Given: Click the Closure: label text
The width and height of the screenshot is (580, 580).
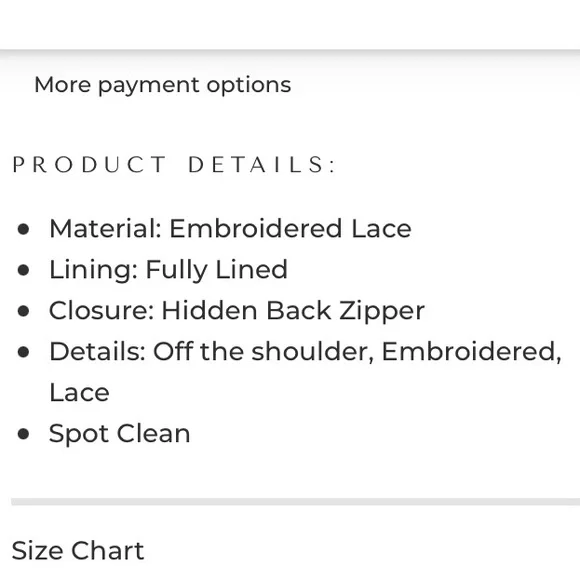Looking at the screenshot, I should (102, 310).
